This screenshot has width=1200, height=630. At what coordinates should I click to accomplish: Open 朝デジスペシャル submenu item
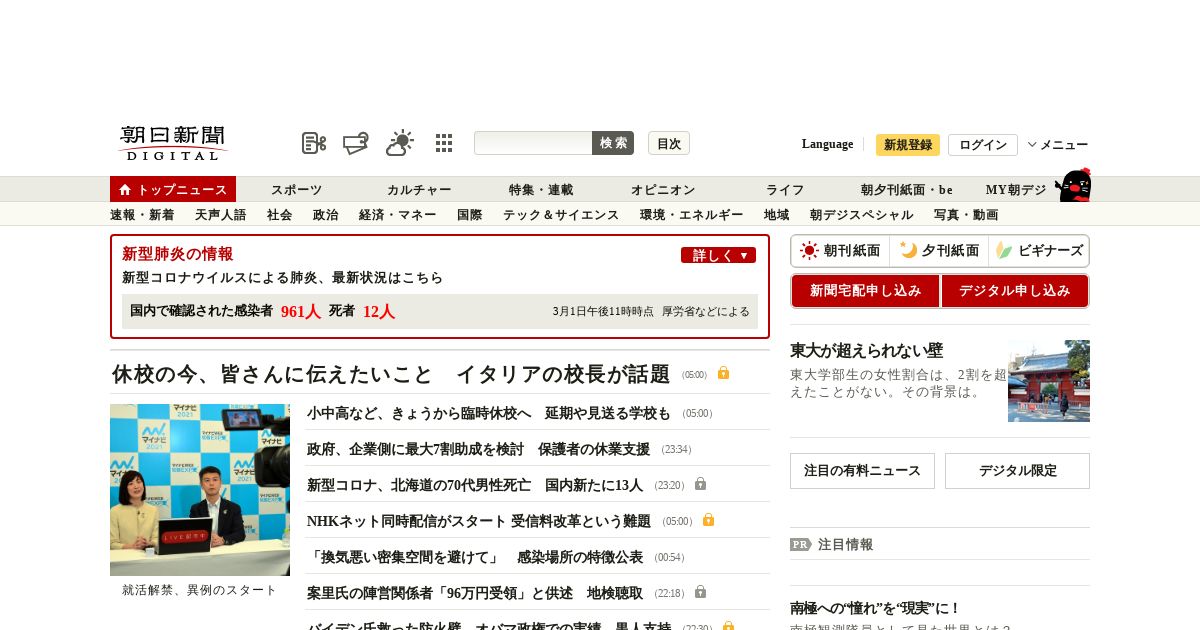click(x=861, y=215)
